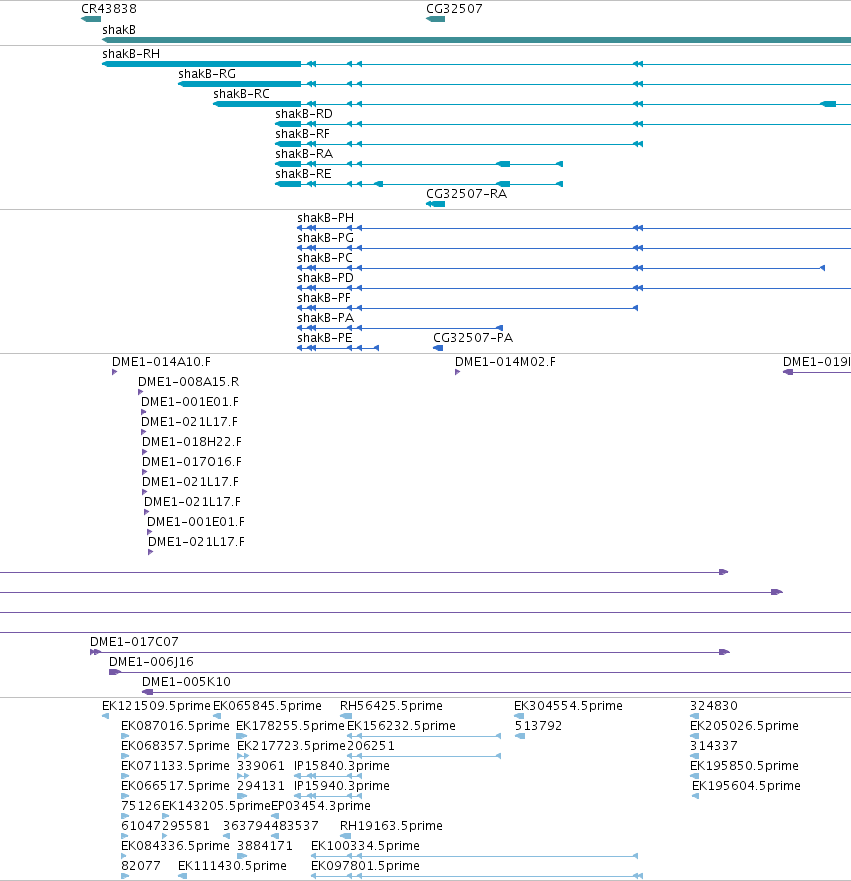Screen dimensions: 851x881
Task: Click the CR43838 teal arrow glyph
Action: (x=91, y=19)
